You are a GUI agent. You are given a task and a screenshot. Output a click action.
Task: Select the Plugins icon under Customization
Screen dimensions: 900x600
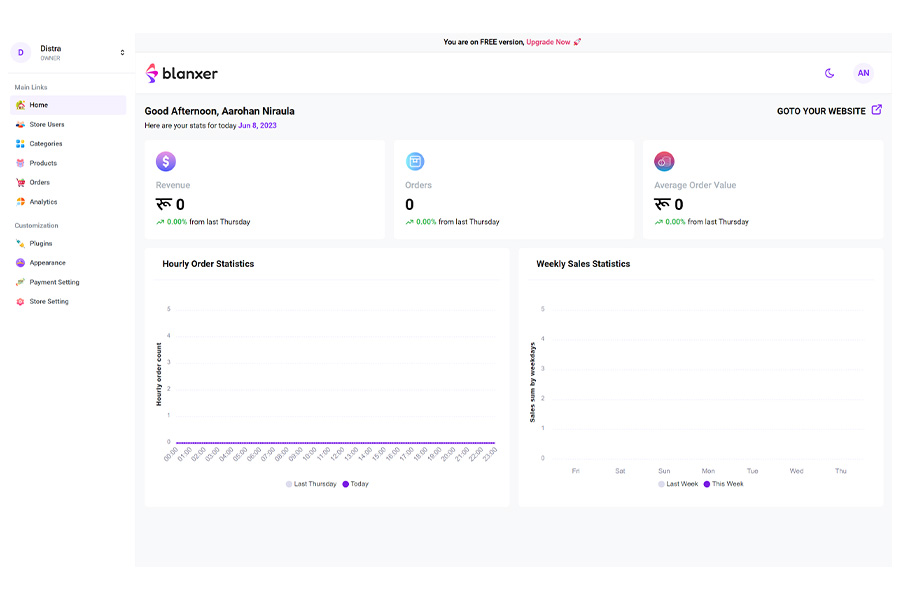tap(22, 243)
